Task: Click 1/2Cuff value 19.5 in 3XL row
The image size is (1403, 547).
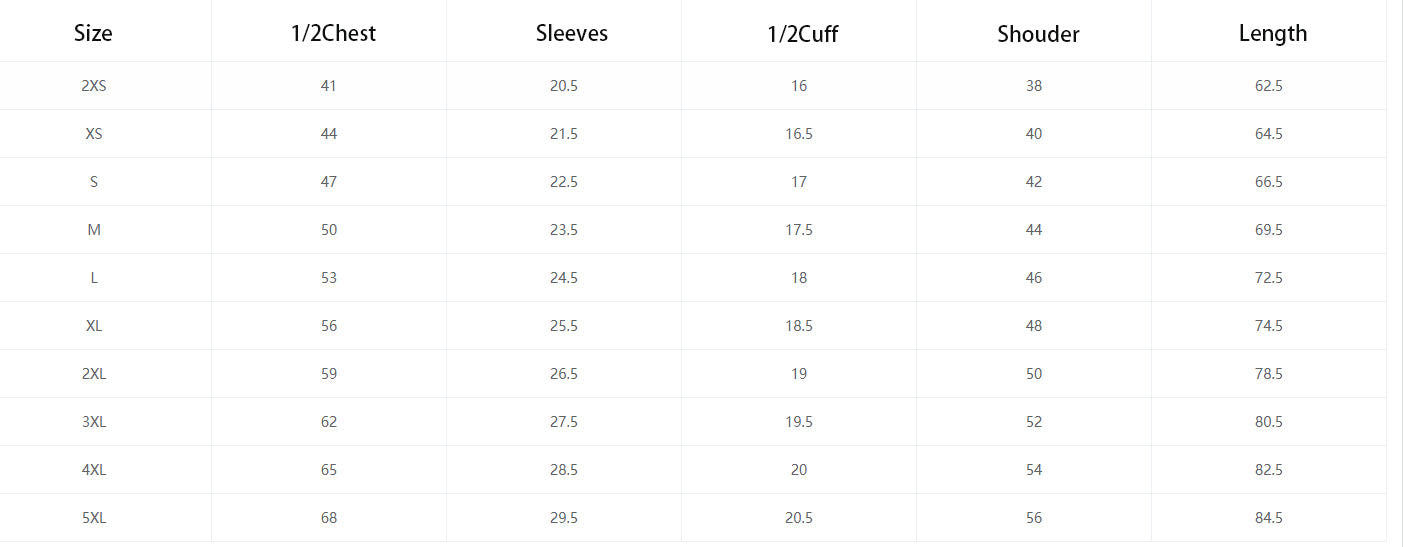Action: pos(799,422)
